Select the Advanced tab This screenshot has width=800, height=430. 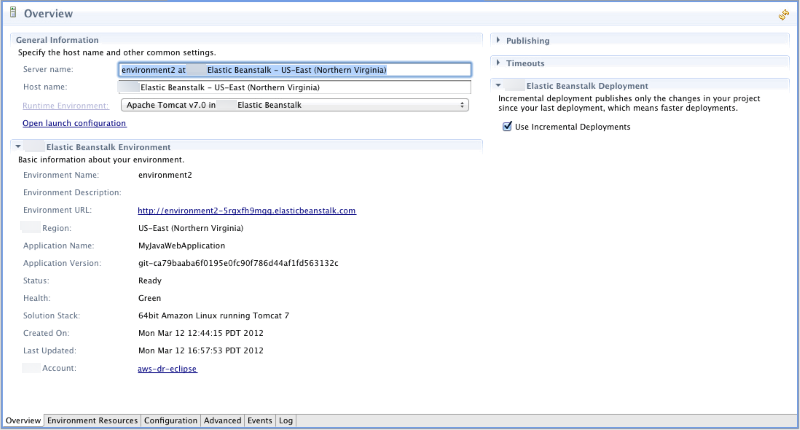[222, 421]
